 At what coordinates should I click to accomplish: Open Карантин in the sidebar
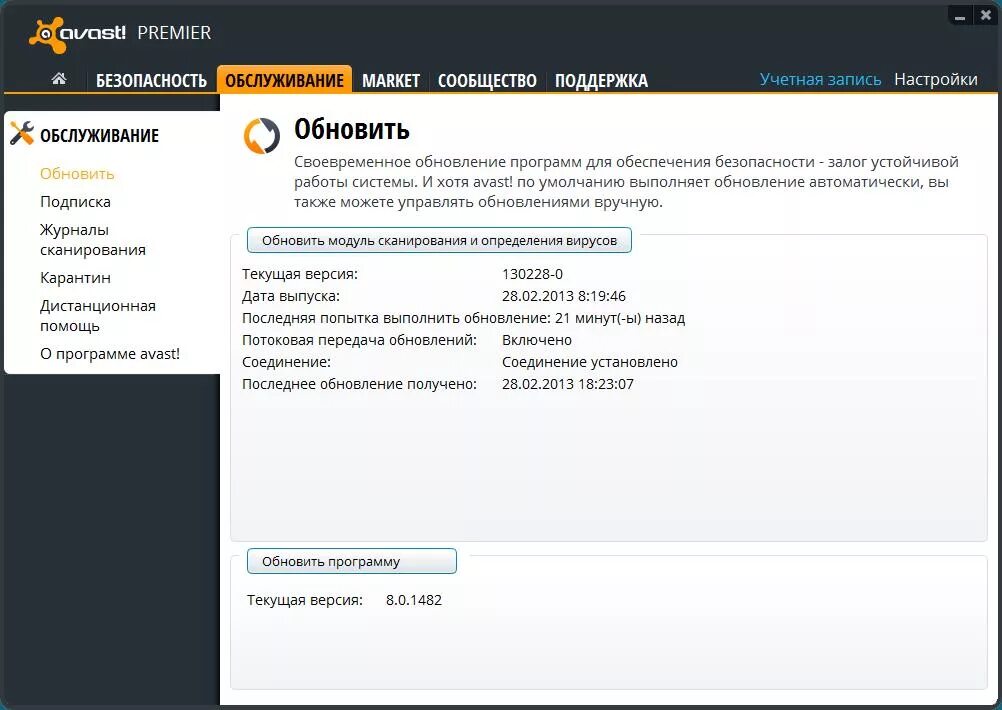pos(75,278)
